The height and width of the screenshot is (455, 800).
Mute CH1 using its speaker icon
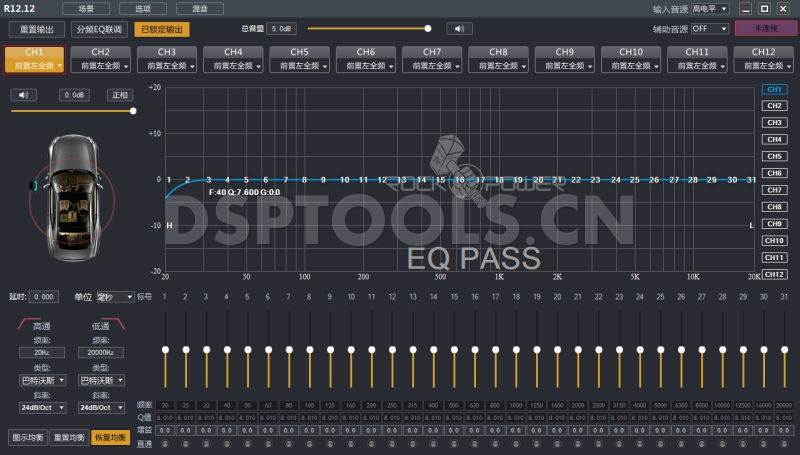click(24, 95)
